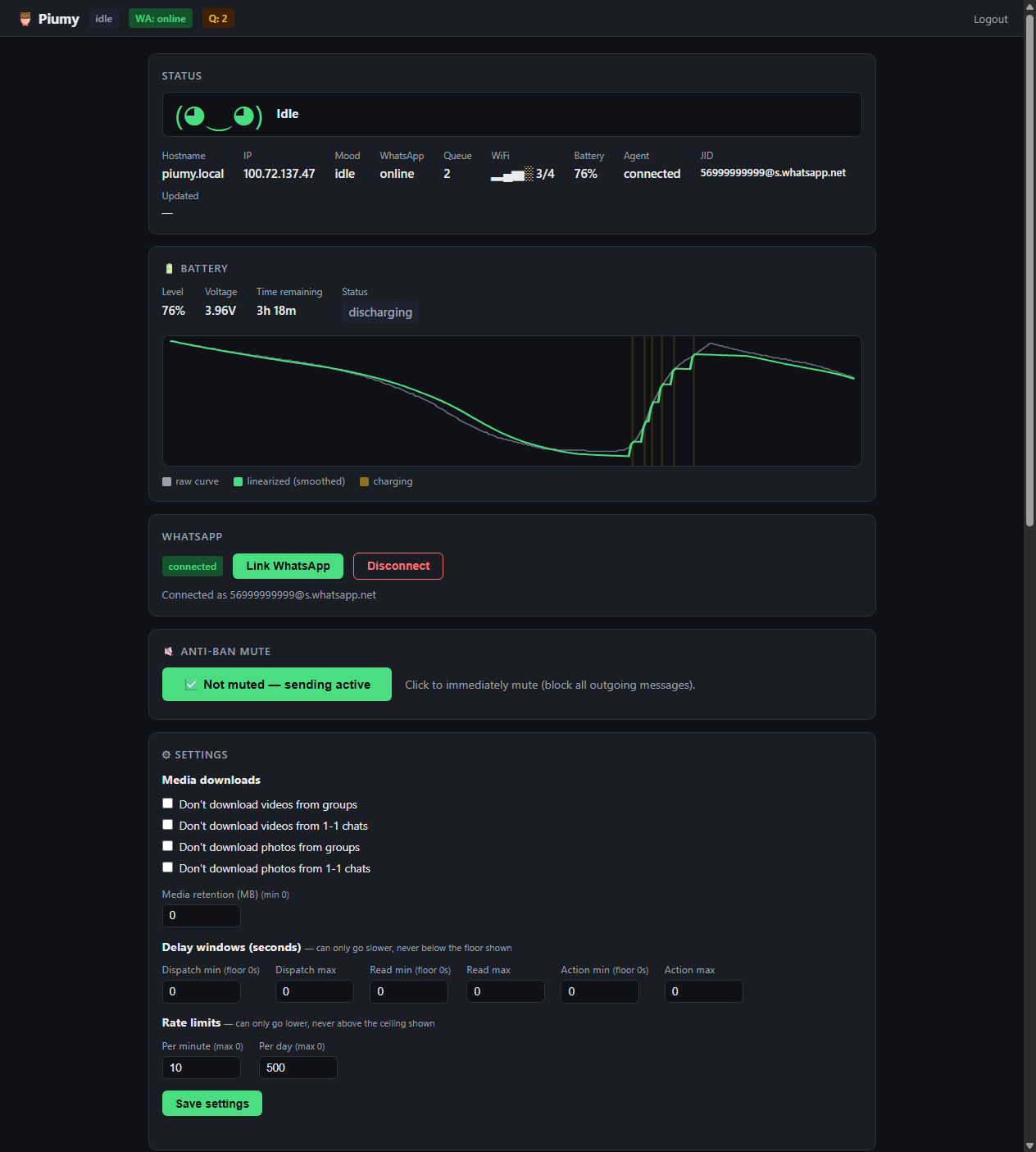This screenshot has height=1152, width=1036.
Task: Mute sending via Not muted button
Action: [277, 685]
